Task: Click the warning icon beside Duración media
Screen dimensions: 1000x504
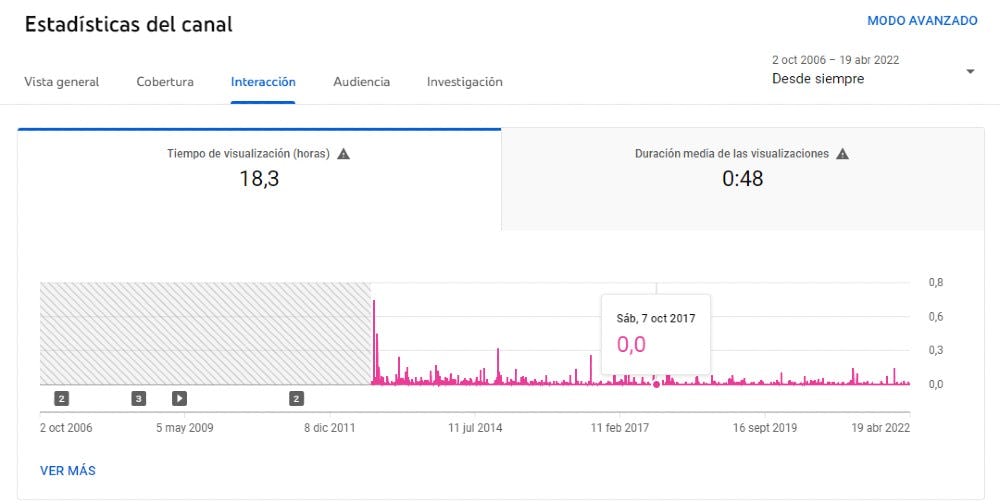Action: pos(842,154)
